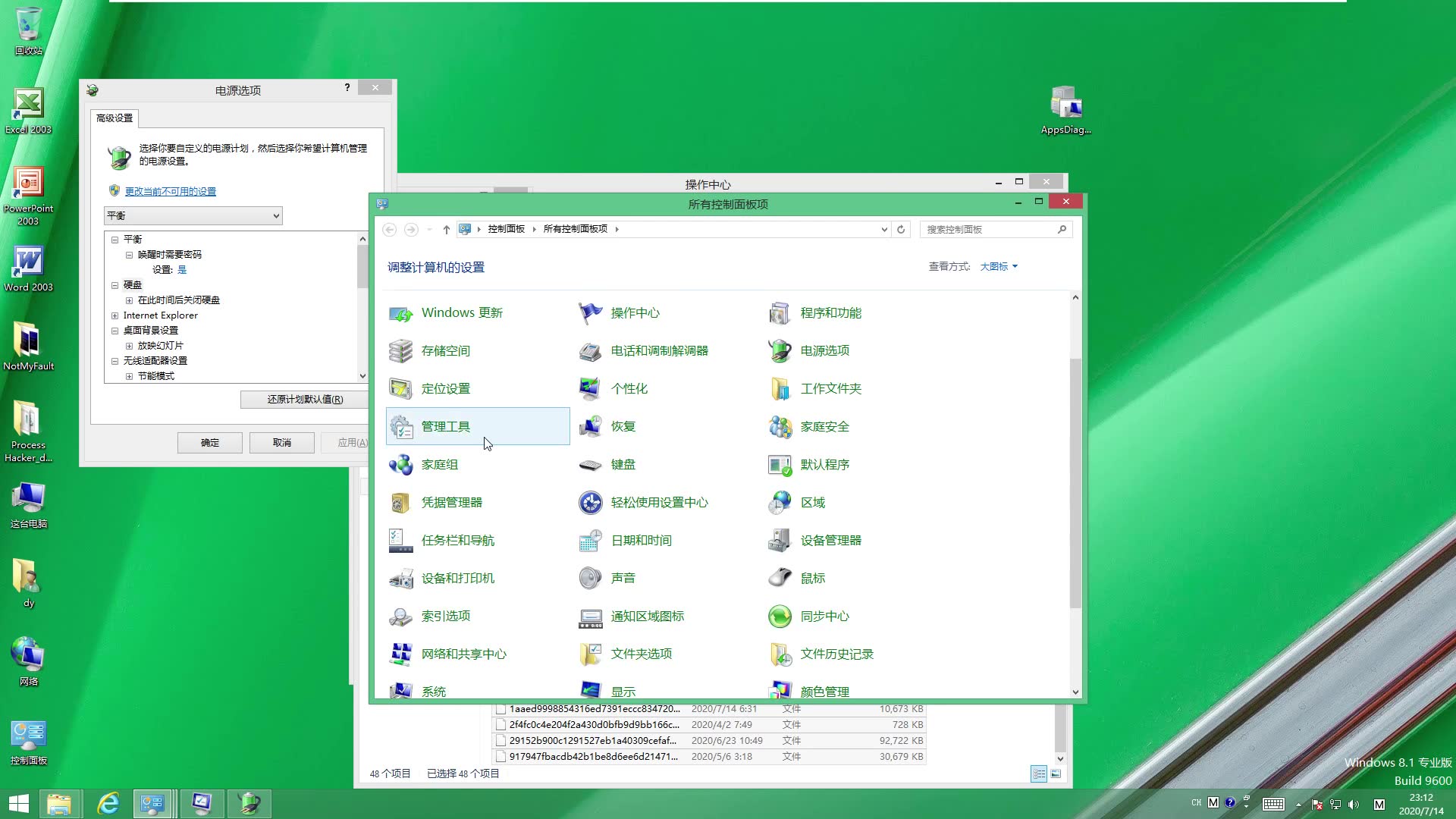Open 文件历史记录 item
The height and width of the screenshot is (819, 1456).
click(836, 654)
